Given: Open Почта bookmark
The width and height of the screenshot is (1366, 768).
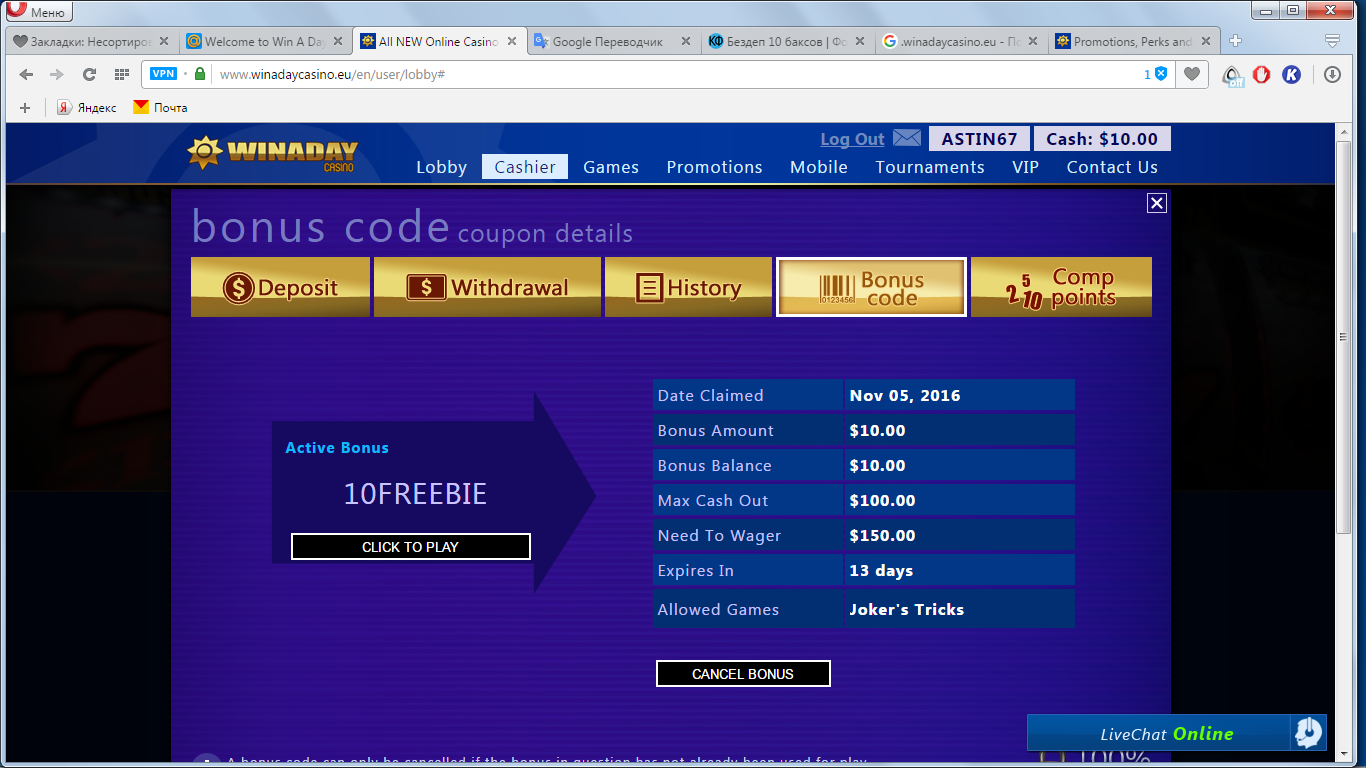Looking at the screenshot, I should pyautogui.click(x=160, y=108).
